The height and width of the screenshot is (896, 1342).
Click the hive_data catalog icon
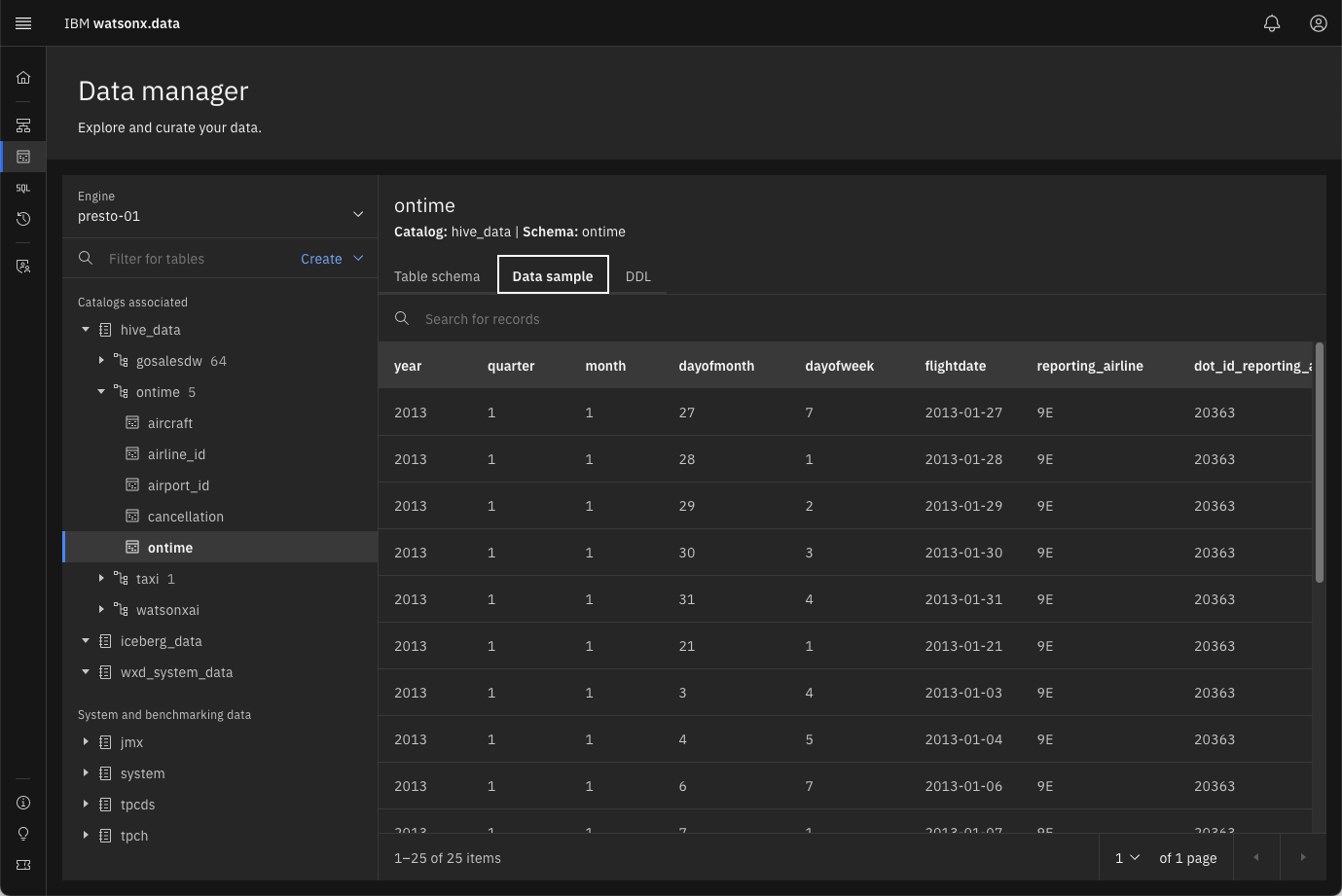[105, 330]
